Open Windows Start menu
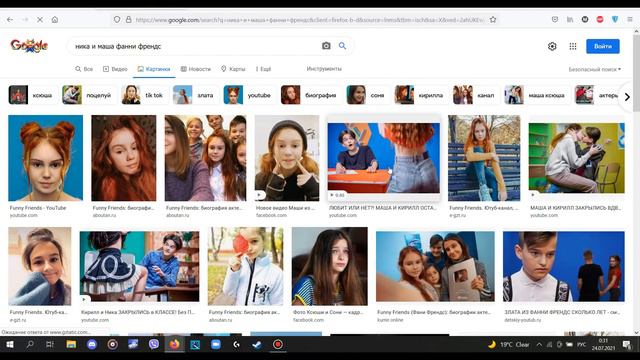Viewport: 640px width, 360px height. click(10, 344)
